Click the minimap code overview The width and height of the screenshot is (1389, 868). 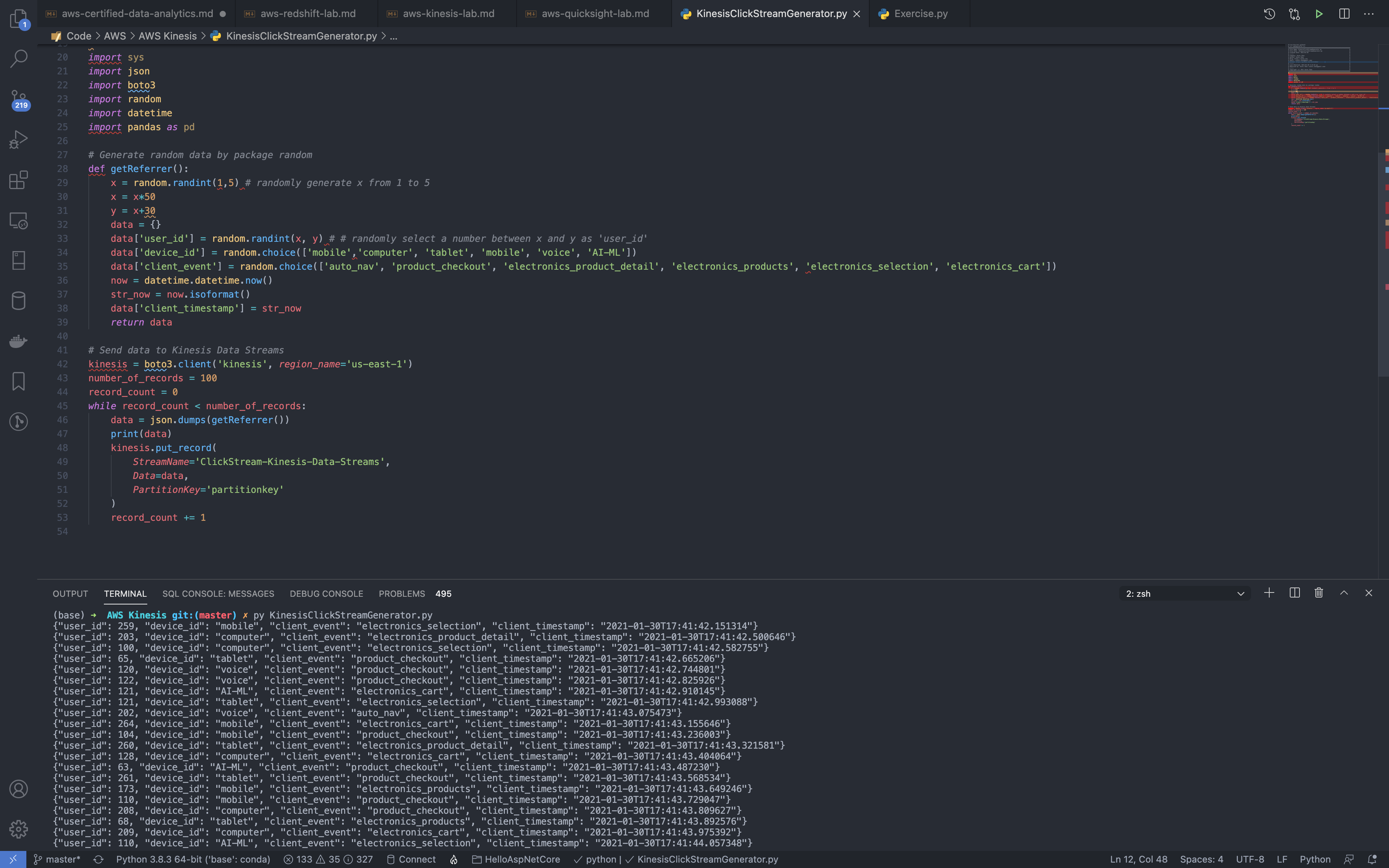coord(1332,86)
